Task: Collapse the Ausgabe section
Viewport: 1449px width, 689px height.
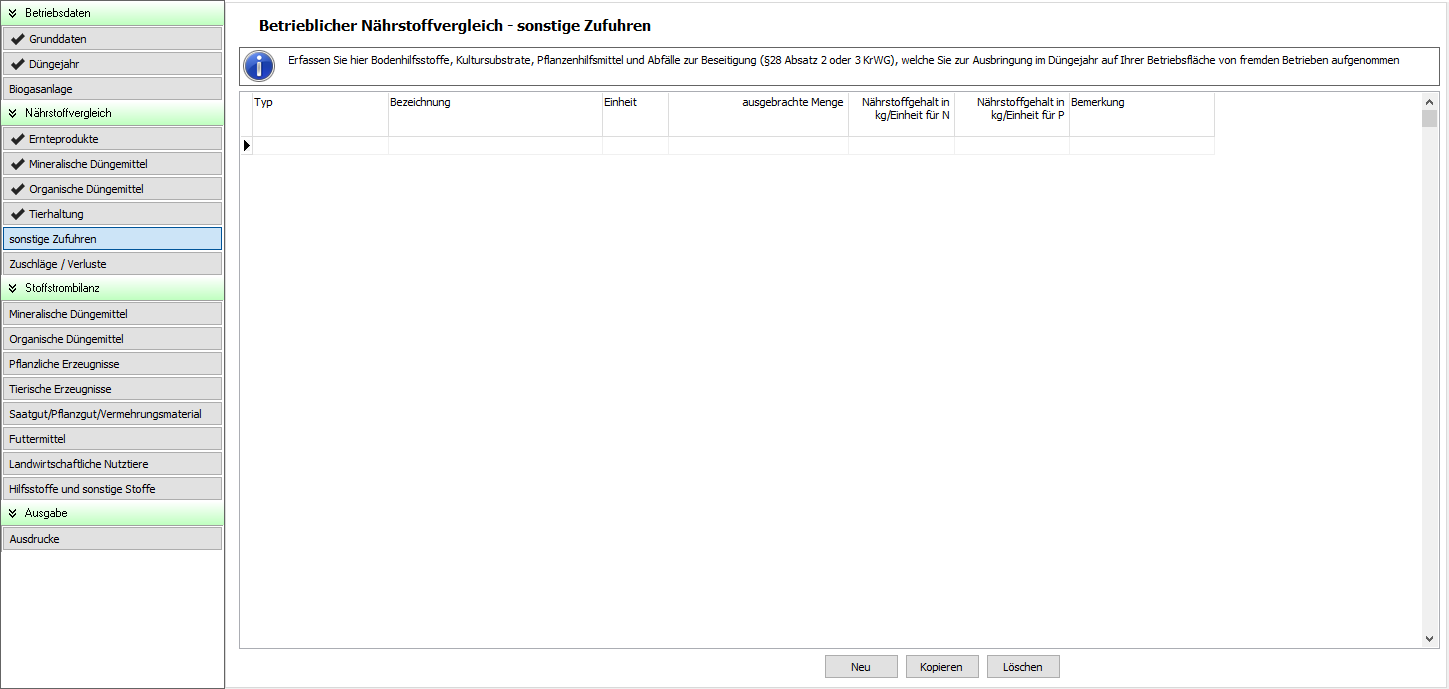Action: 12,513
